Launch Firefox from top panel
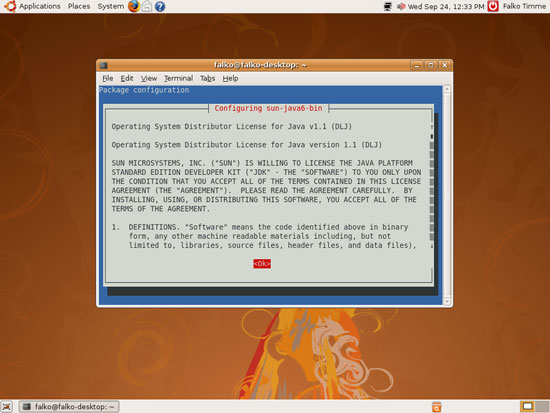Viewport: 550px width, 413px height. click(x=134, y=6)
